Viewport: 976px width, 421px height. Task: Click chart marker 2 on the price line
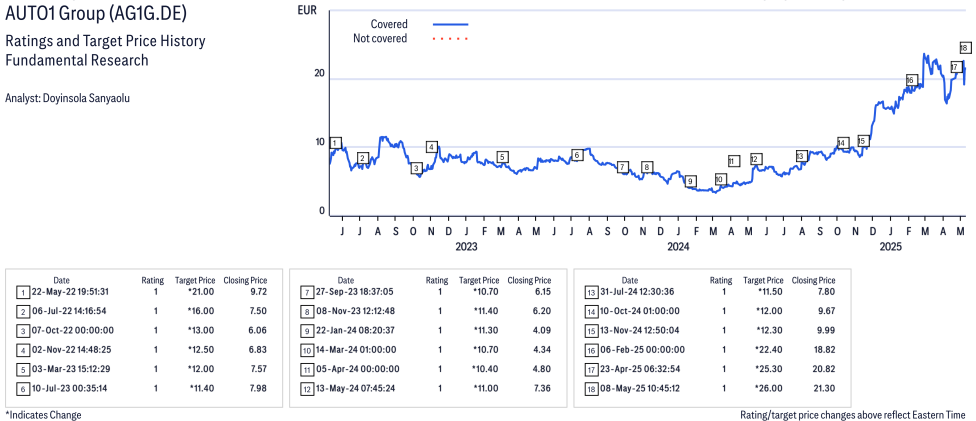[364, 158]
